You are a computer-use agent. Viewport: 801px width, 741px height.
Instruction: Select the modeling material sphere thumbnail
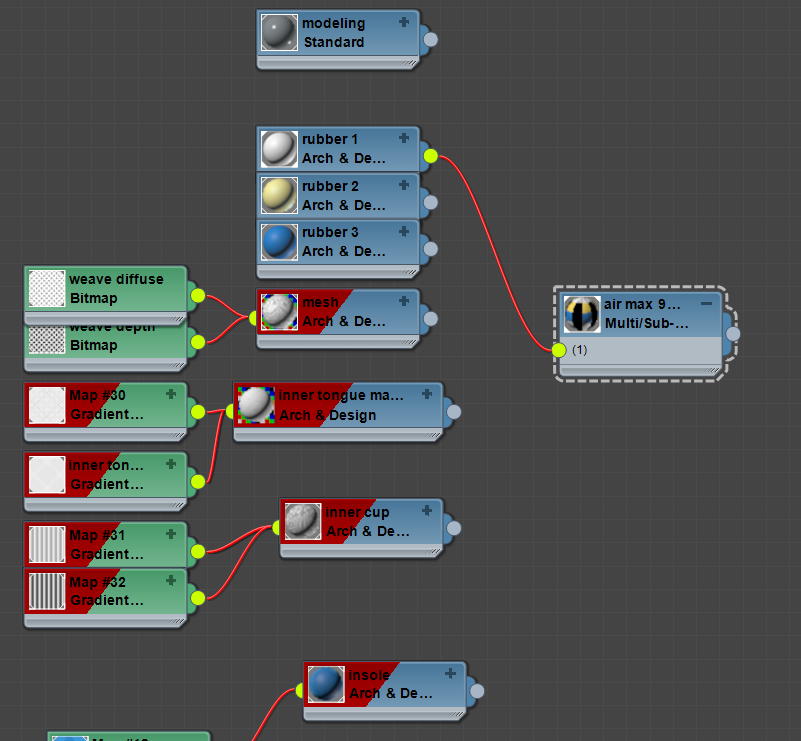click(279, 32)
